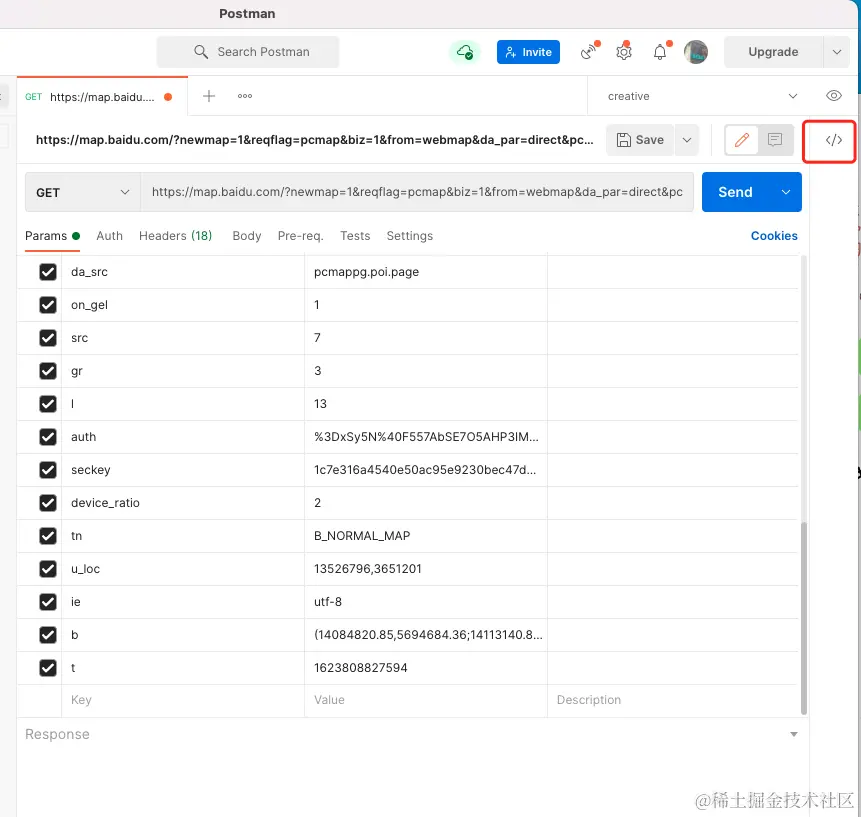Uncheck the t parameter
861x817 pixels.
(48, 668)
